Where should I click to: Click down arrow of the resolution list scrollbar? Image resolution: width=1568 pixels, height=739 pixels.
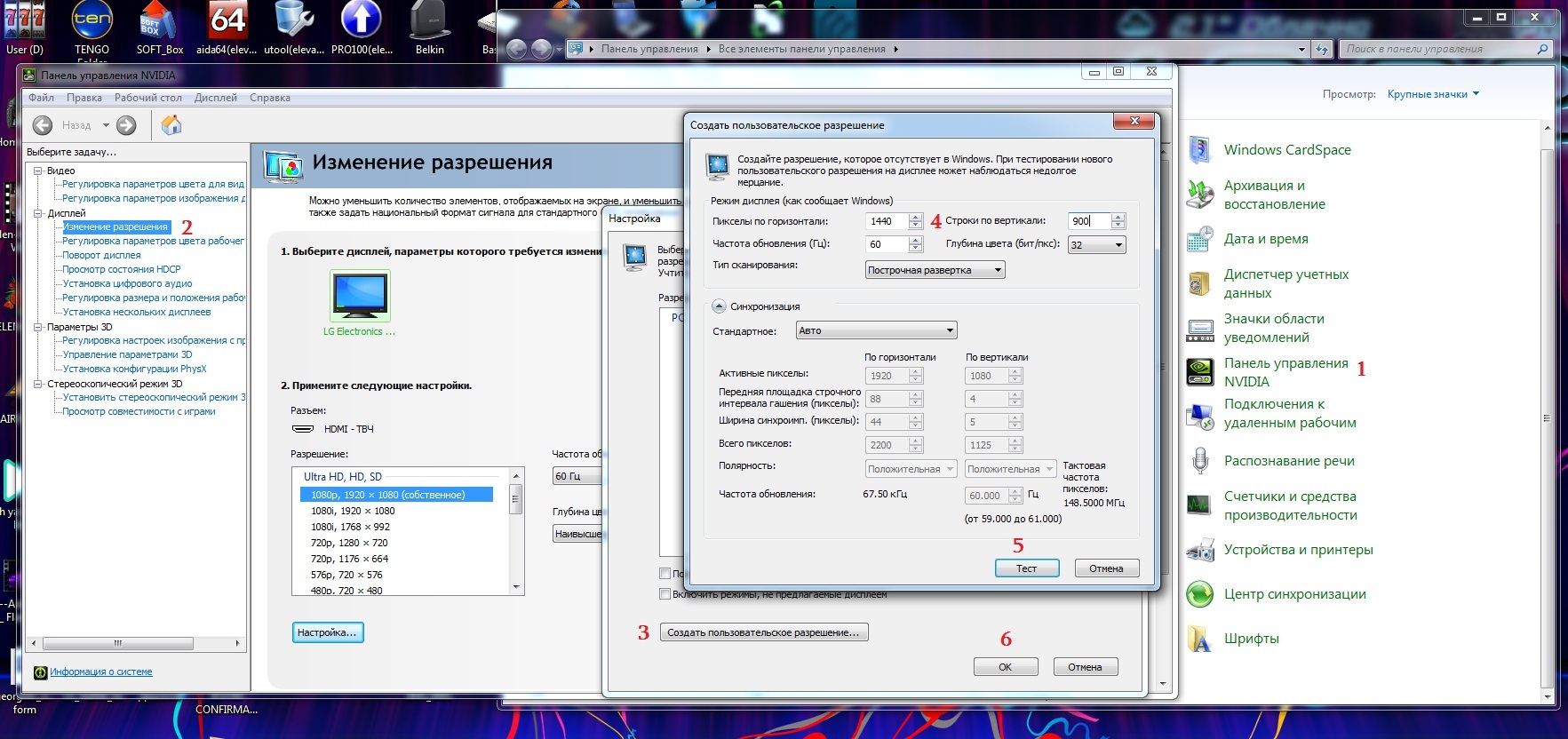pos(516,588)
